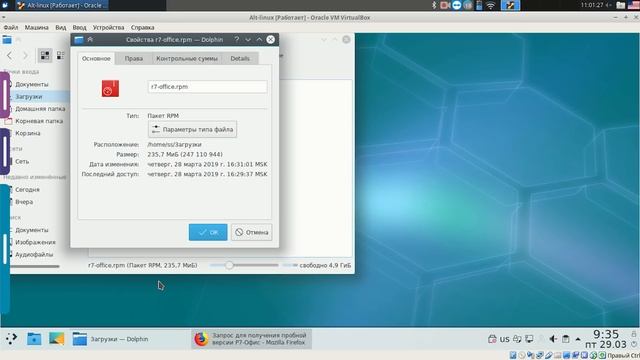Select the Основное tab
Viewport: 640px width, 360px height.
pyautogui.click(x=96, y=58)
